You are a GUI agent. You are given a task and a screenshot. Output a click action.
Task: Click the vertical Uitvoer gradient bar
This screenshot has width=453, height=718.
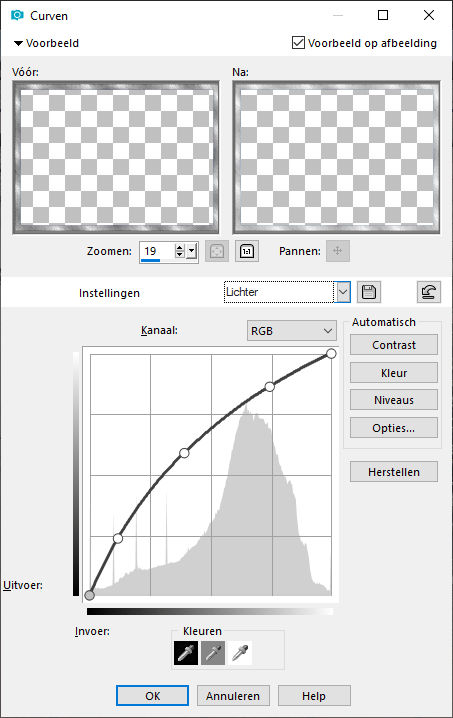(x=76, y=474)
